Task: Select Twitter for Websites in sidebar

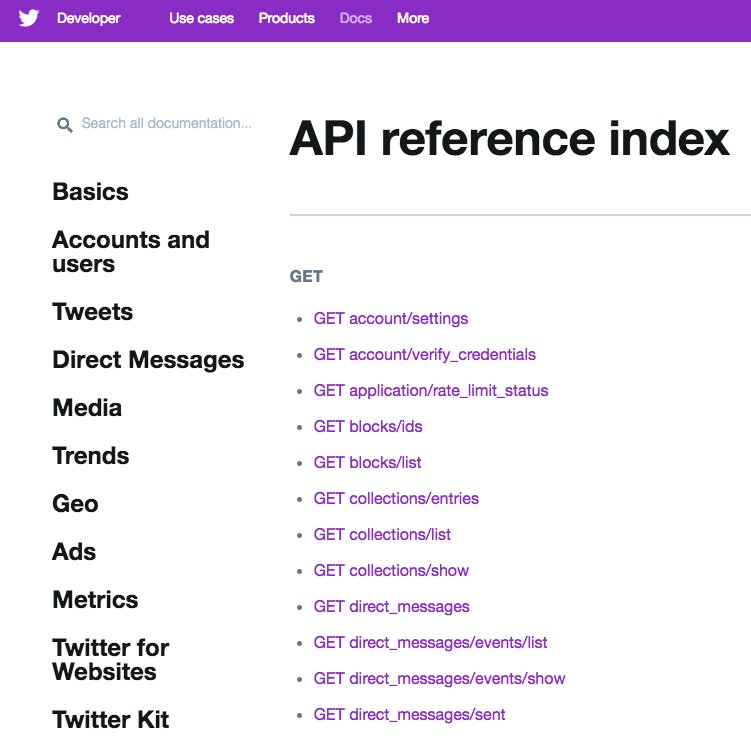Action: pos(111,659)
